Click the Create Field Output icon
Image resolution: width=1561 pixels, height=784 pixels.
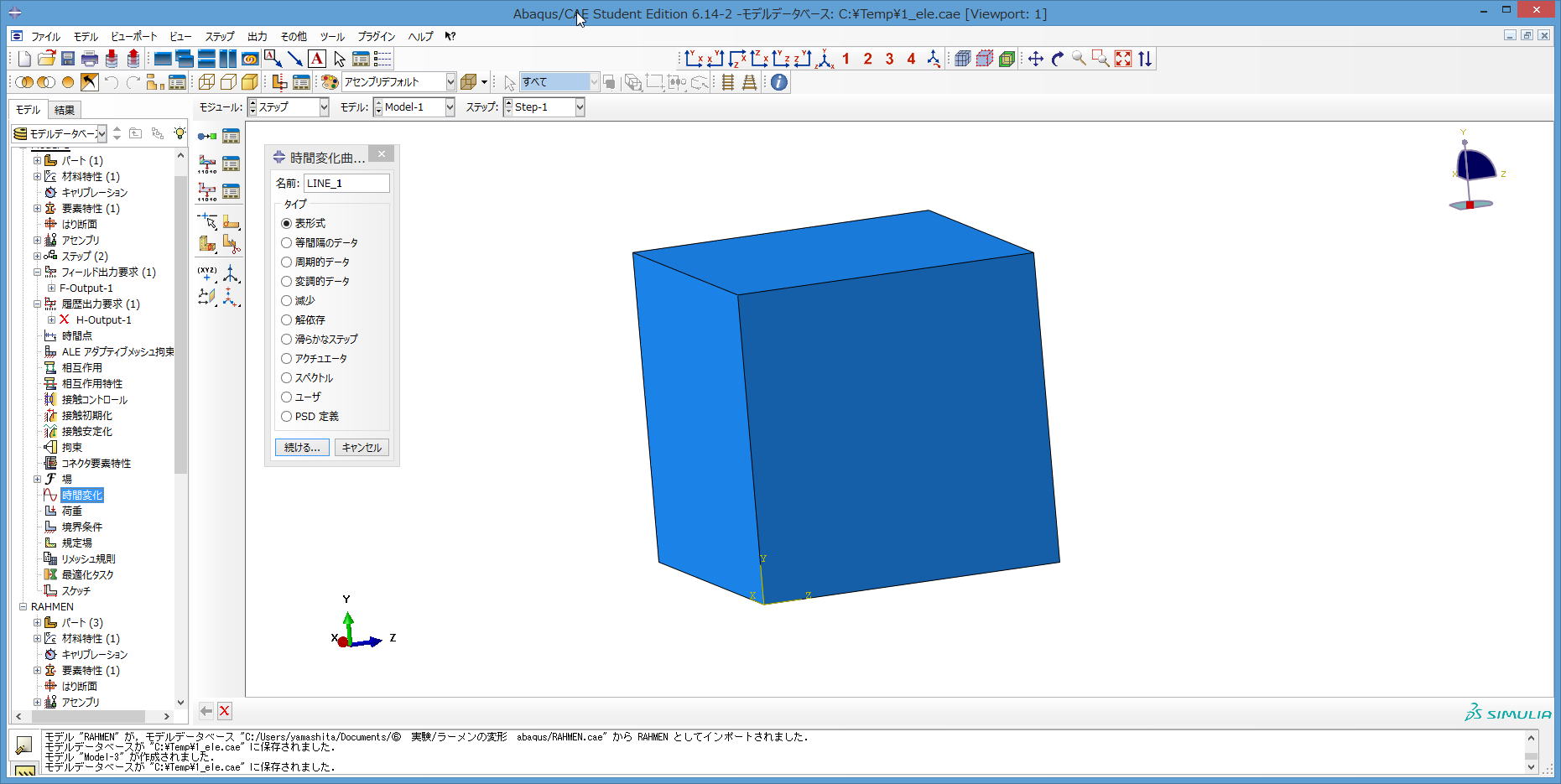(207, 164)
